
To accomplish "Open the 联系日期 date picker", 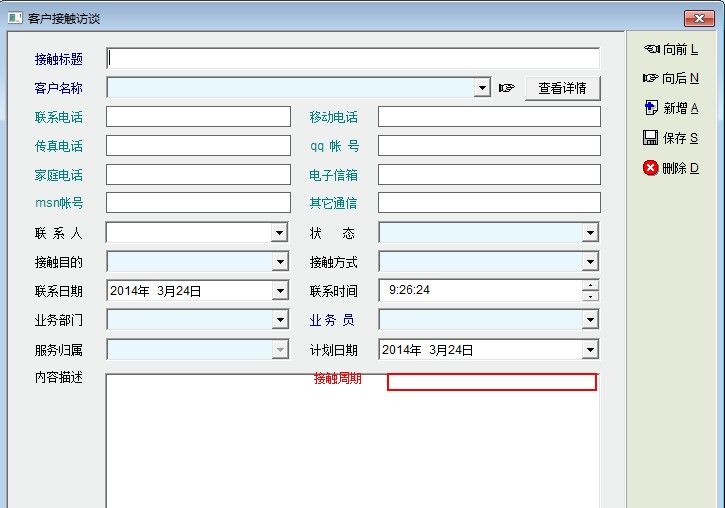I will [279, 291].
